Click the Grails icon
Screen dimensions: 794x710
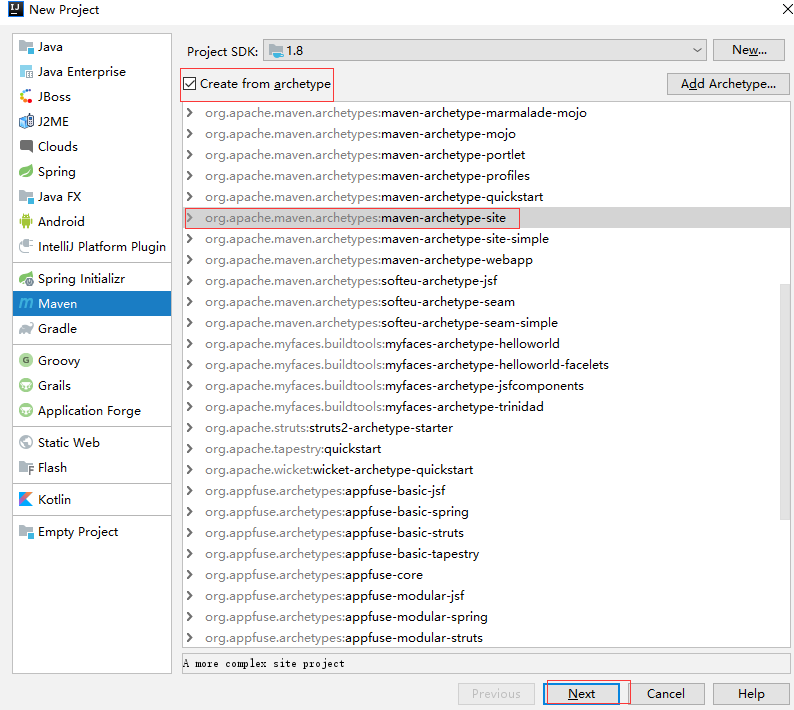pos(26,385)
